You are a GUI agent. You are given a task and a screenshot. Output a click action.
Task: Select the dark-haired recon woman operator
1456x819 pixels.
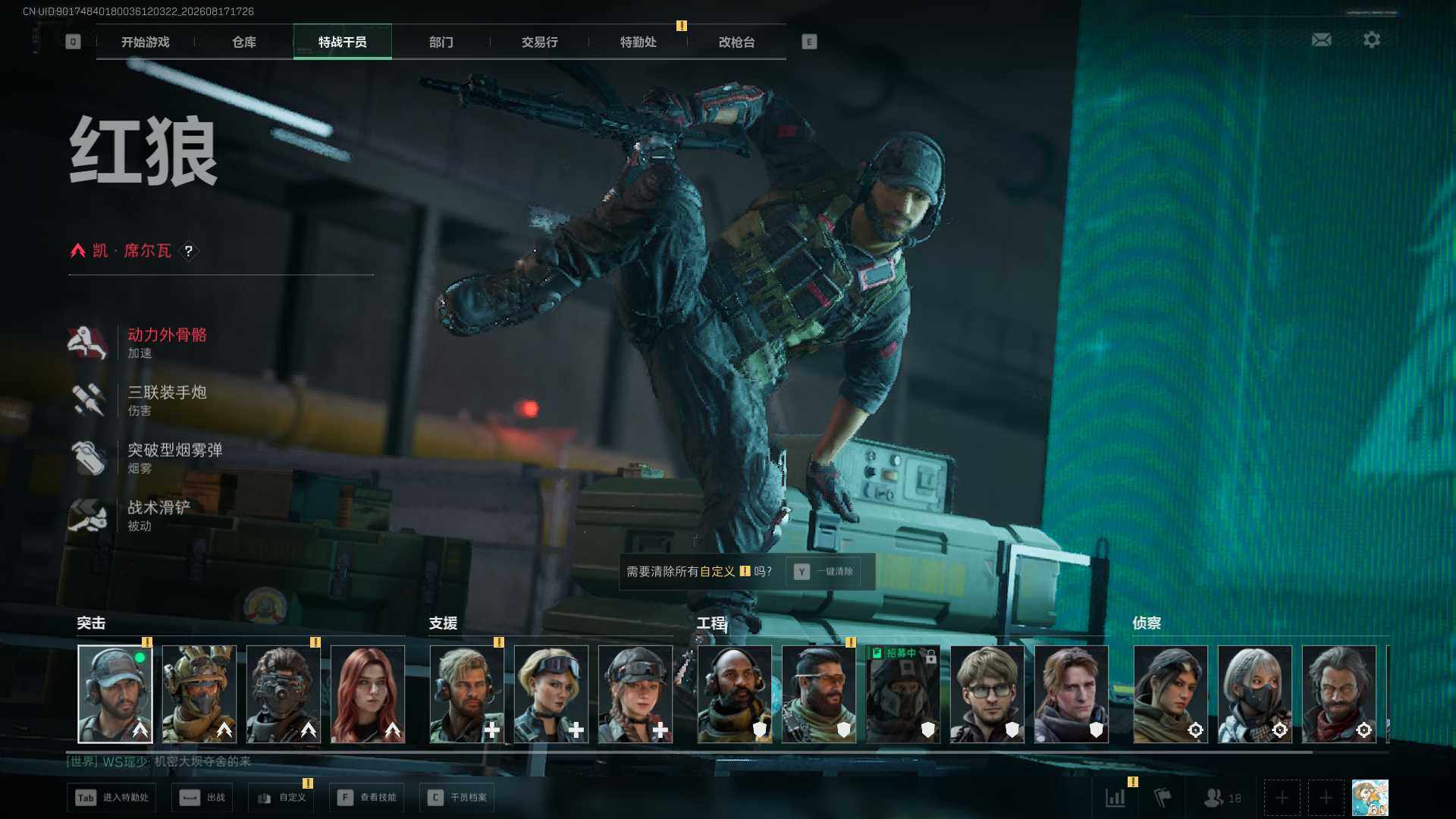click(1171, 694)
